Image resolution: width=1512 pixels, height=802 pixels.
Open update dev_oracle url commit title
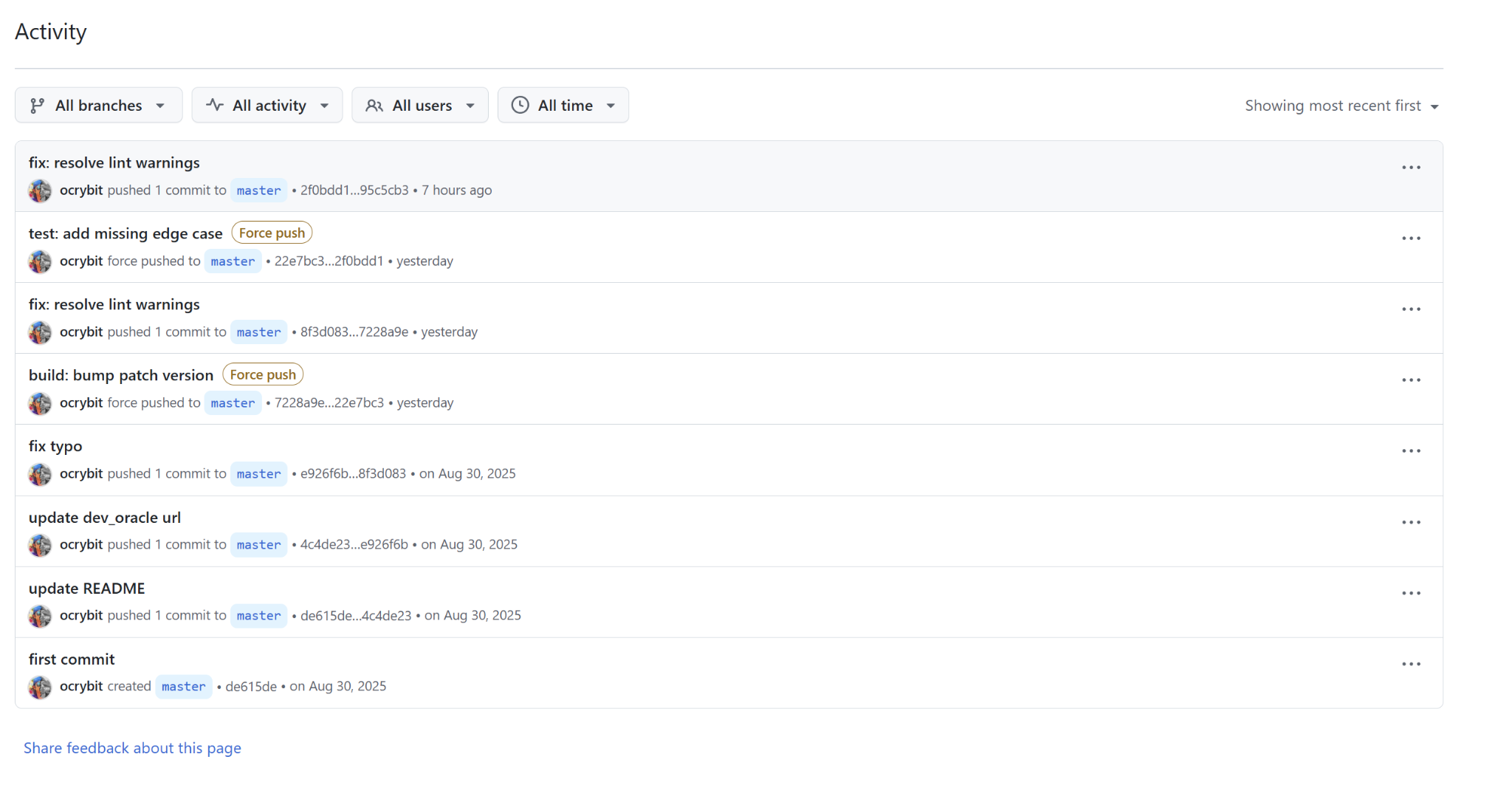[105, 518]
